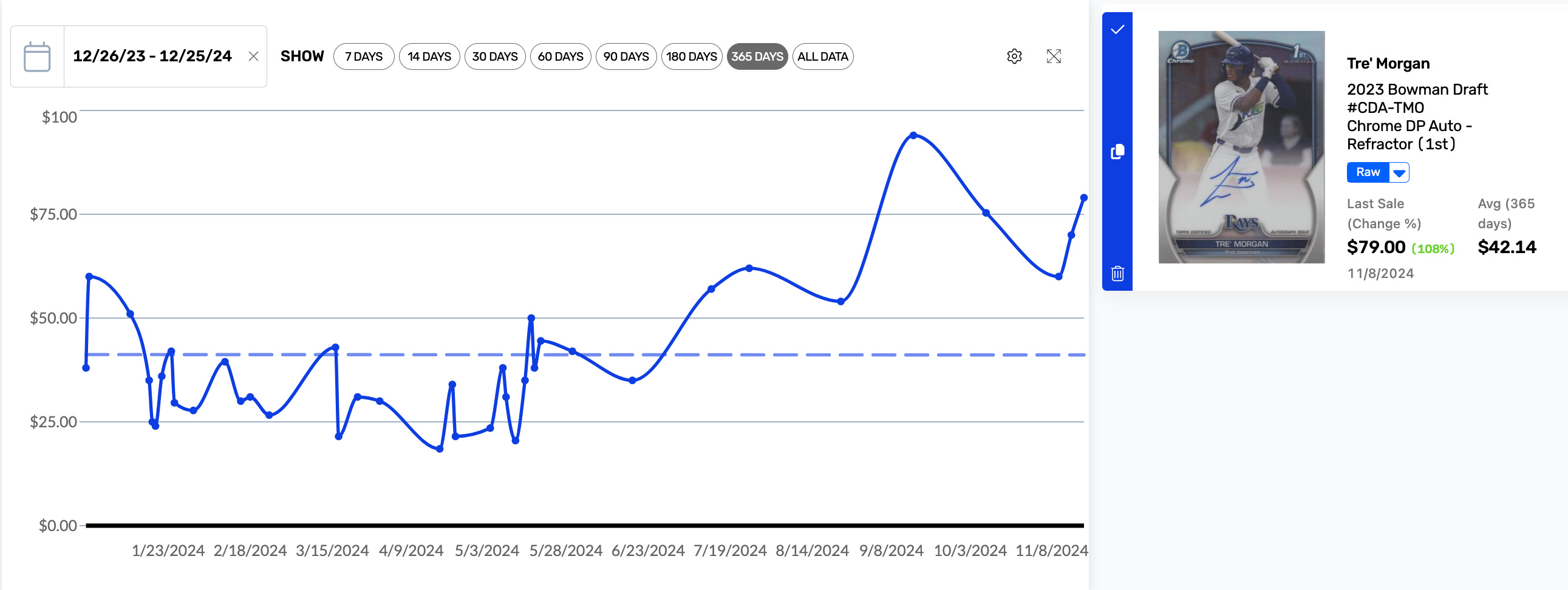
Task: Copy the card with the duplicate icon
Action: tap(1117, 152)
